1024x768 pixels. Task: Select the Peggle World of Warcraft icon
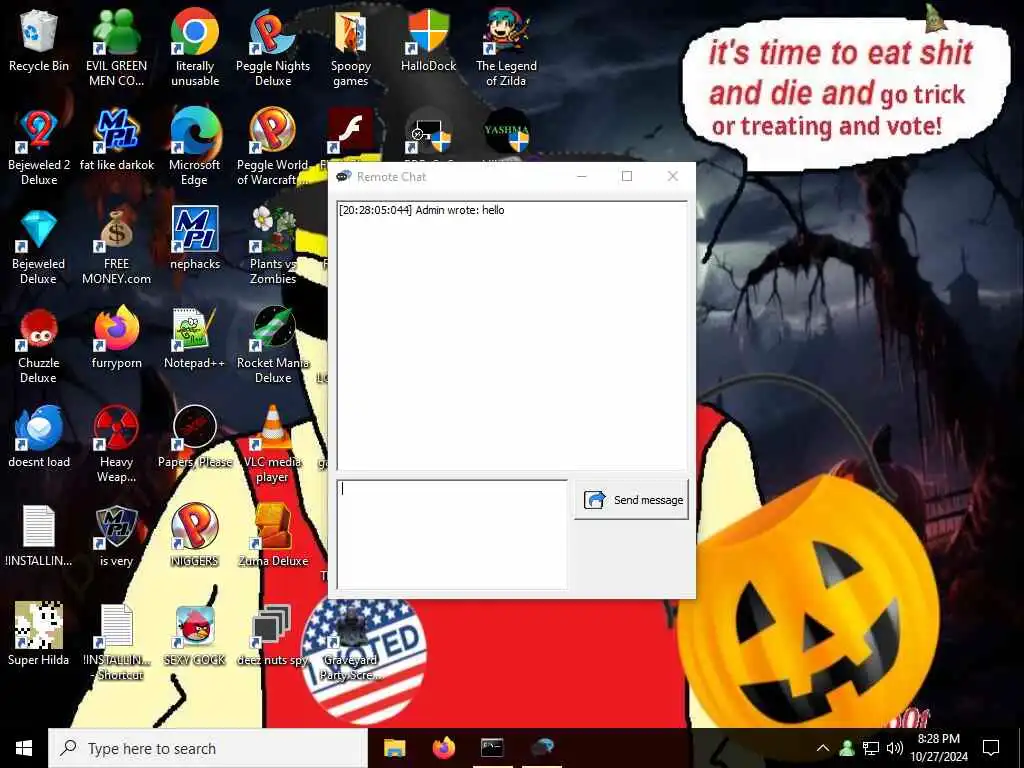273,148
